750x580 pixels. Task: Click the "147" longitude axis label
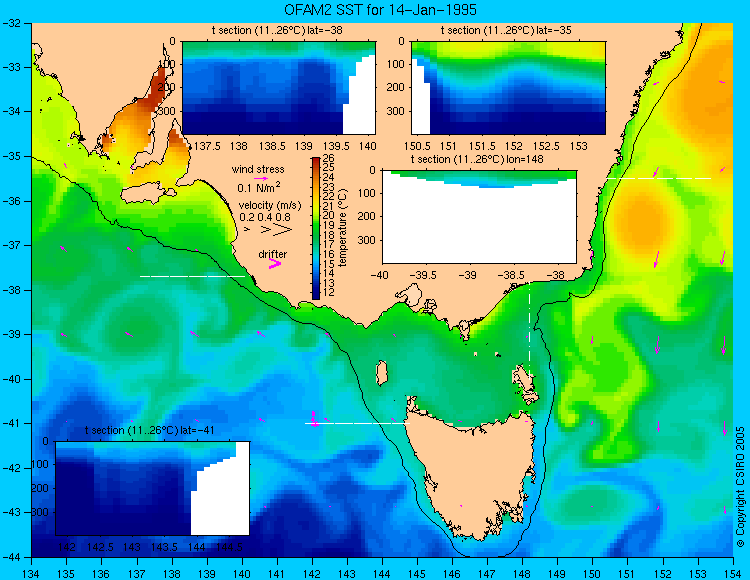click(487, 574)
